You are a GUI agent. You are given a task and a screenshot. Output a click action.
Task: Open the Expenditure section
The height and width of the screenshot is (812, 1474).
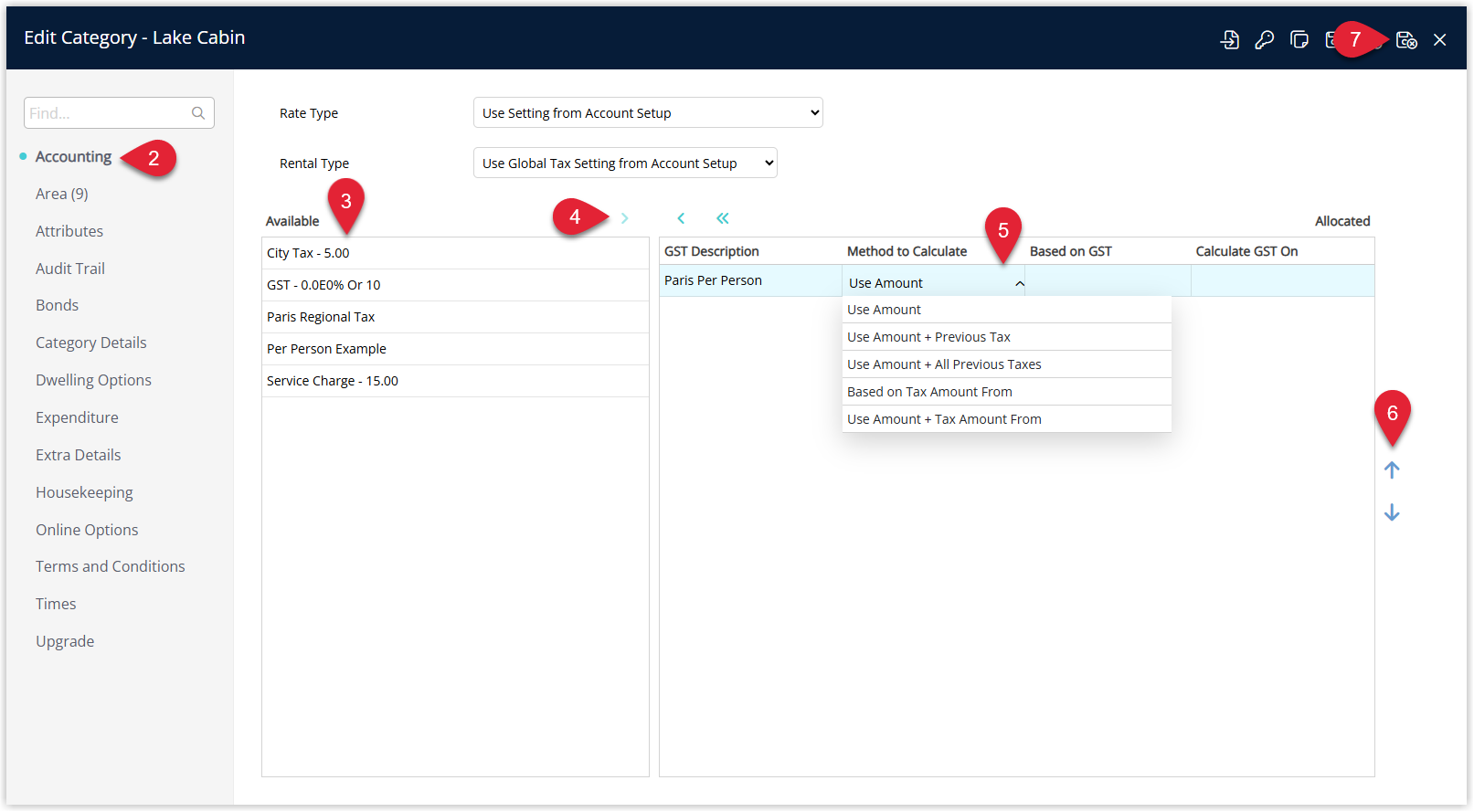pos(77,417)
